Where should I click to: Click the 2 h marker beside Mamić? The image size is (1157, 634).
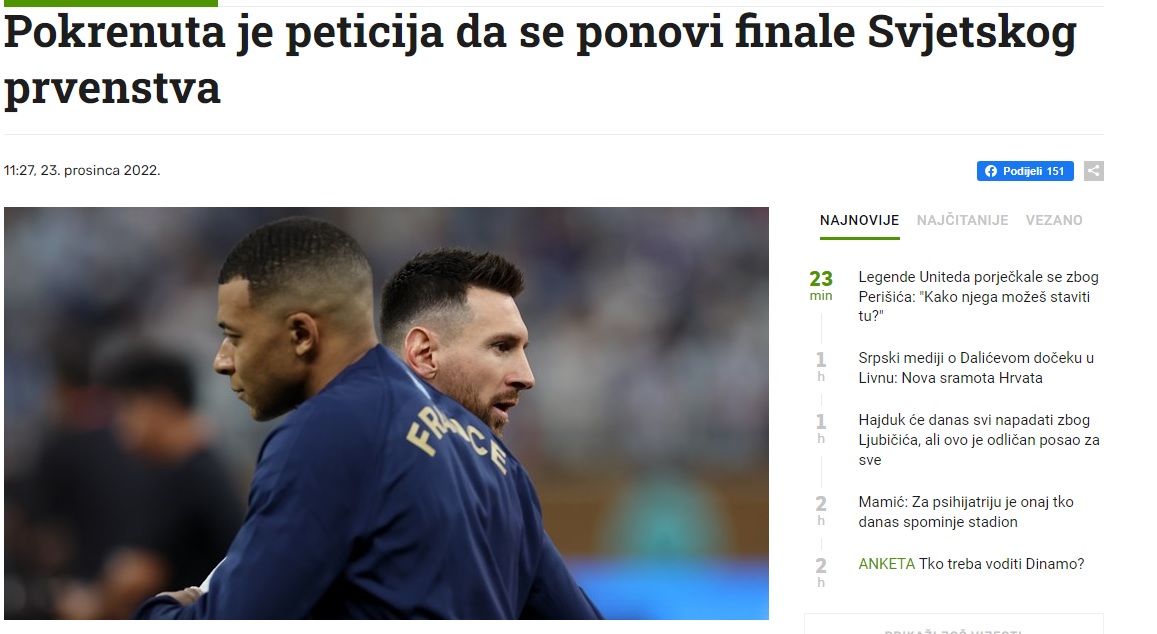coord(821,510)
